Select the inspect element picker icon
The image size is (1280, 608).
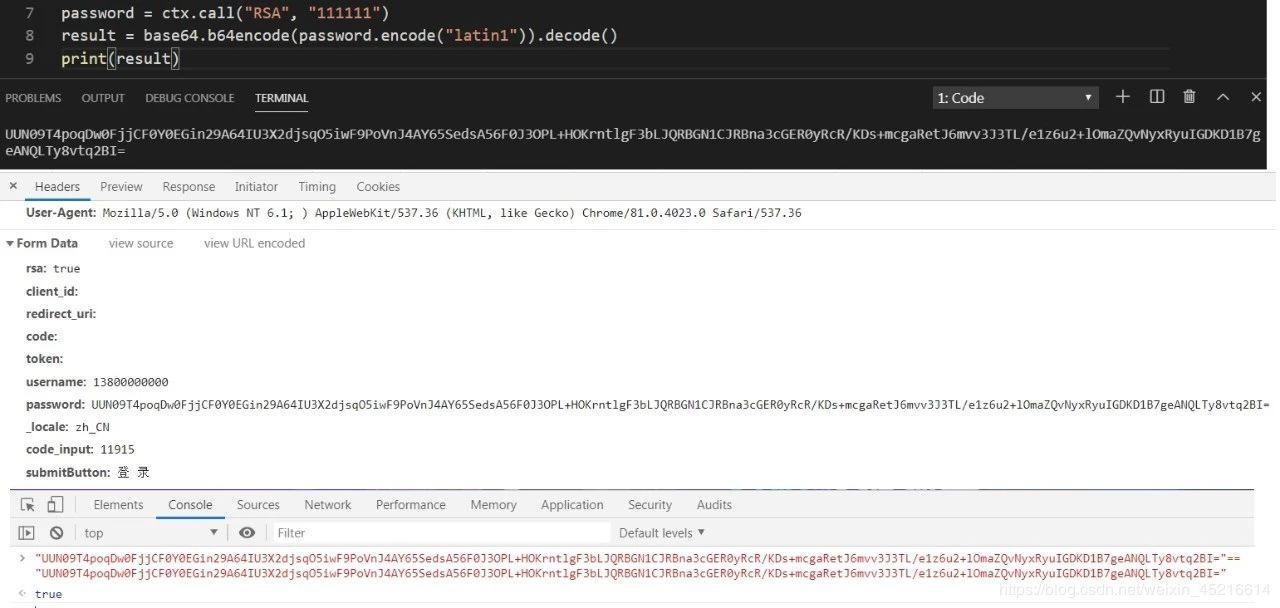tap(27, 504)
